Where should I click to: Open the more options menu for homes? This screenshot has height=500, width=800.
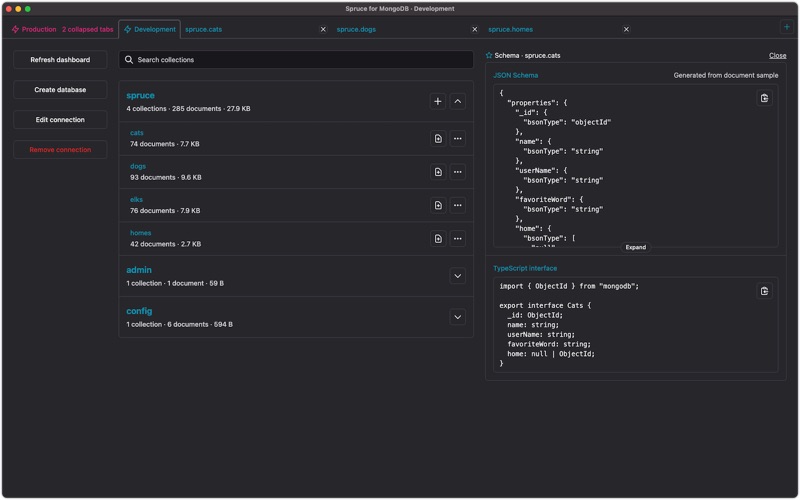pos(458,238)
